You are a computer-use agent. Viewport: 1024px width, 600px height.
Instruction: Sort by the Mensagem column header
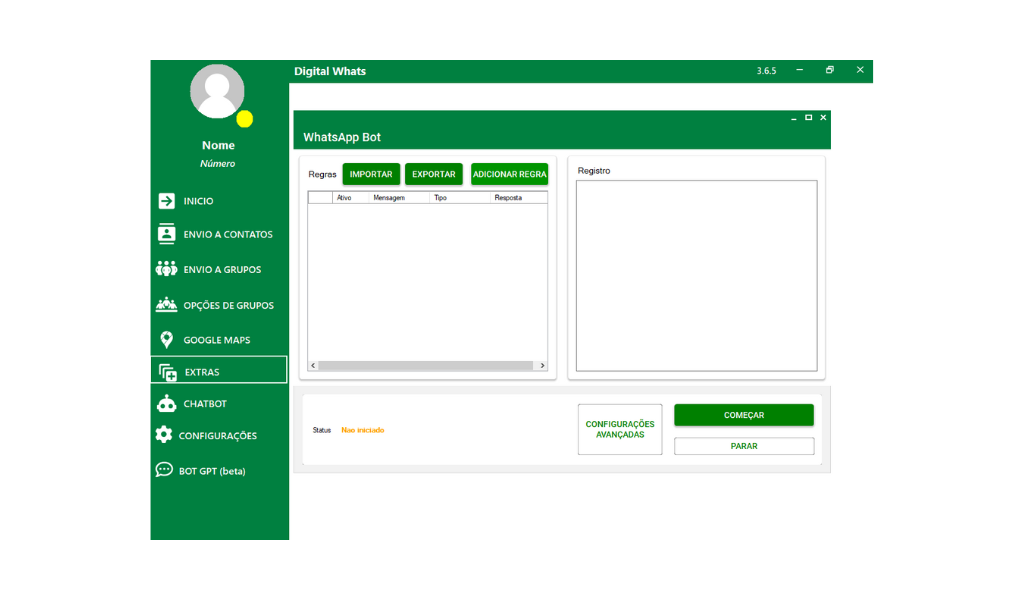389,198
